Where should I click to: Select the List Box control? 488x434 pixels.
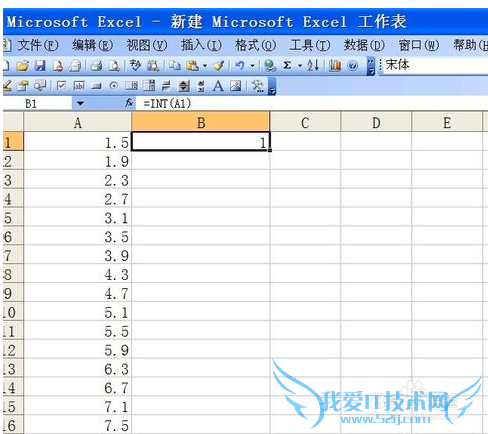click(131, 86)
